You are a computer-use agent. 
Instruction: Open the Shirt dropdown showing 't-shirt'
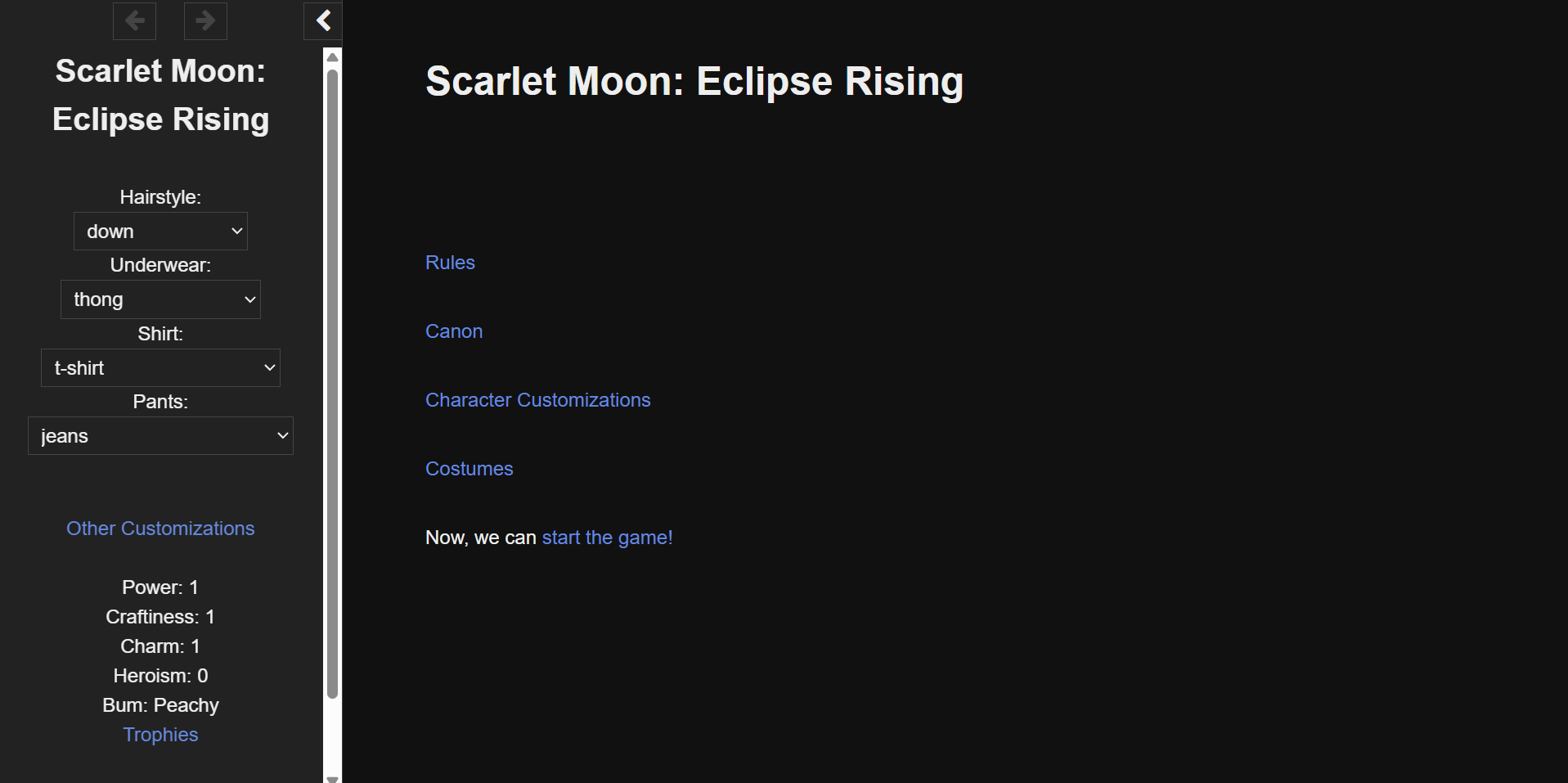(x=160, y=367)
